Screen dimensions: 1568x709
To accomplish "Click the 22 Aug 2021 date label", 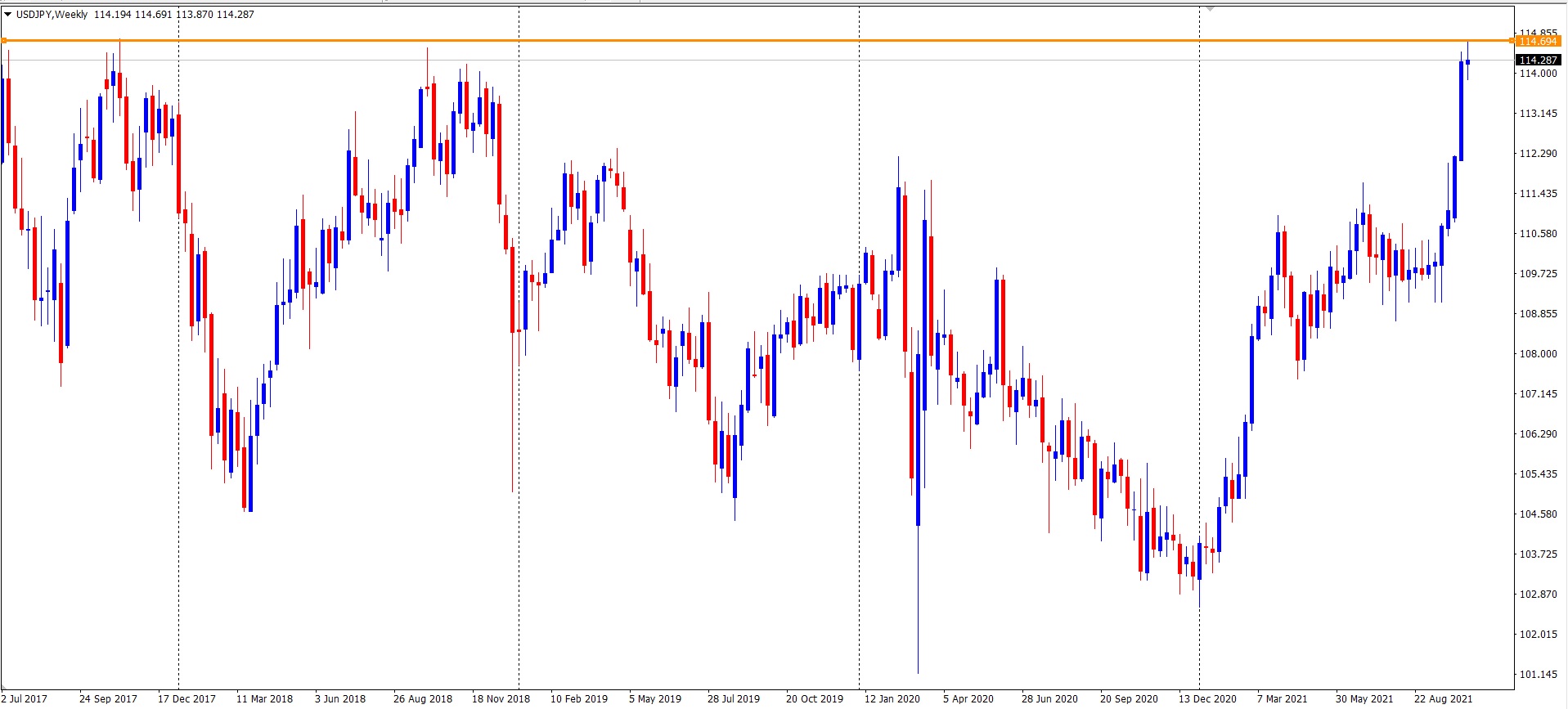I will (x=1443, y=698).
